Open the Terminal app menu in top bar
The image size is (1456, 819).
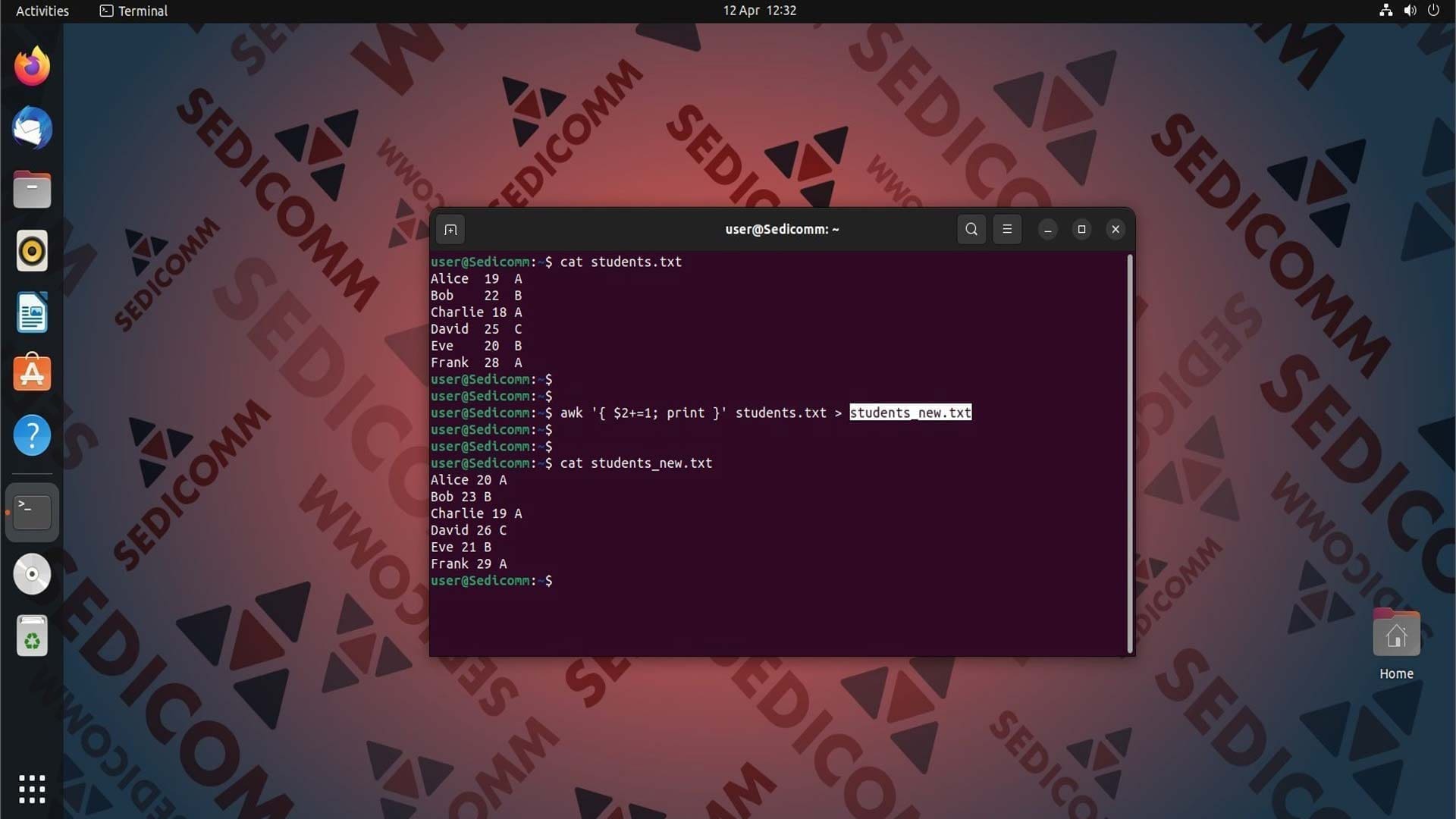pos(133,11)
